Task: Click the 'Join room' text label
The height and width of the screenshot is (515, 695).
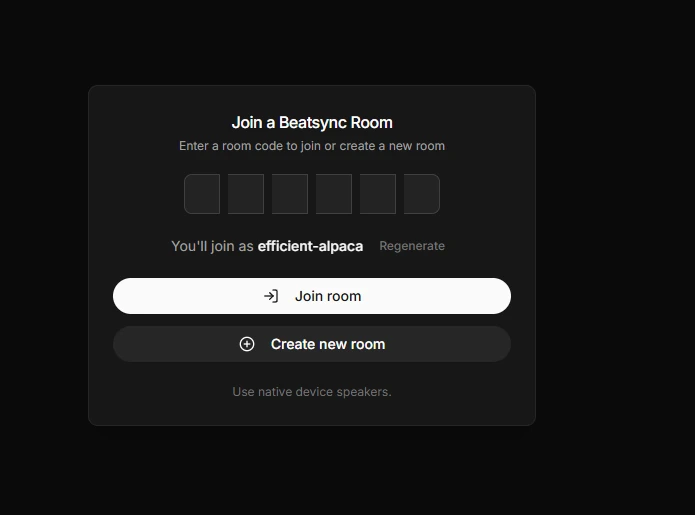Action: 328,296
